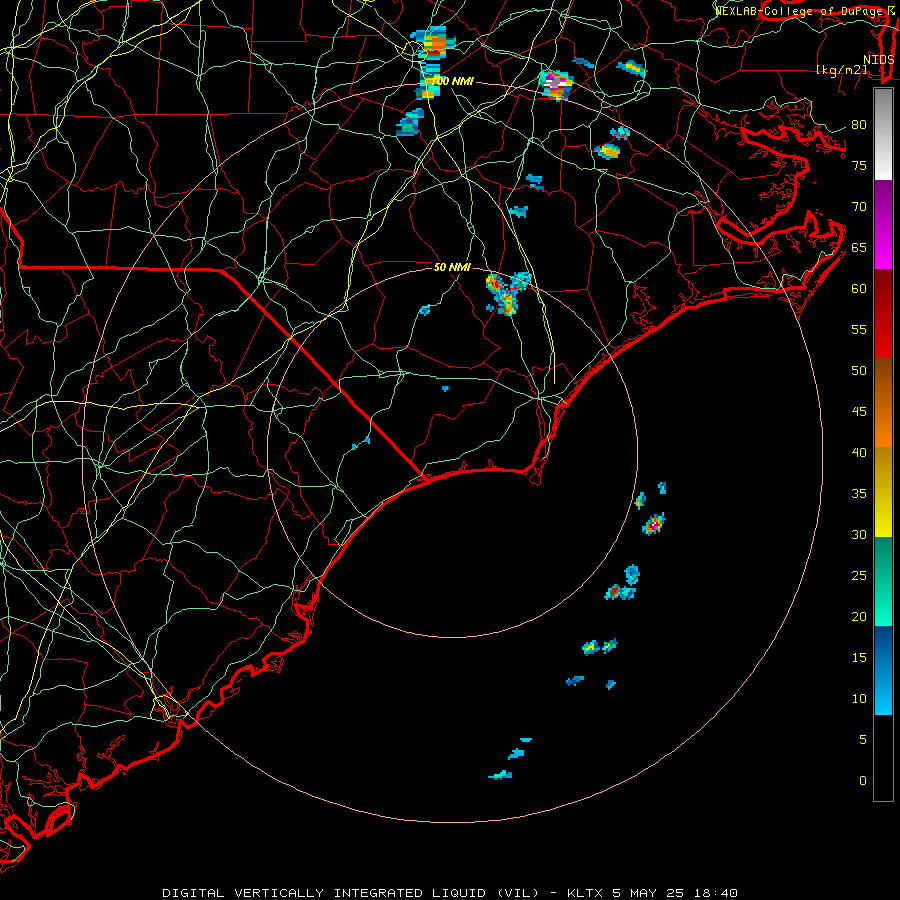The height and width of the screenshot is (900, 900).
Task: Click the offshore cell with the magenta core
Action: tap(653, 524)
